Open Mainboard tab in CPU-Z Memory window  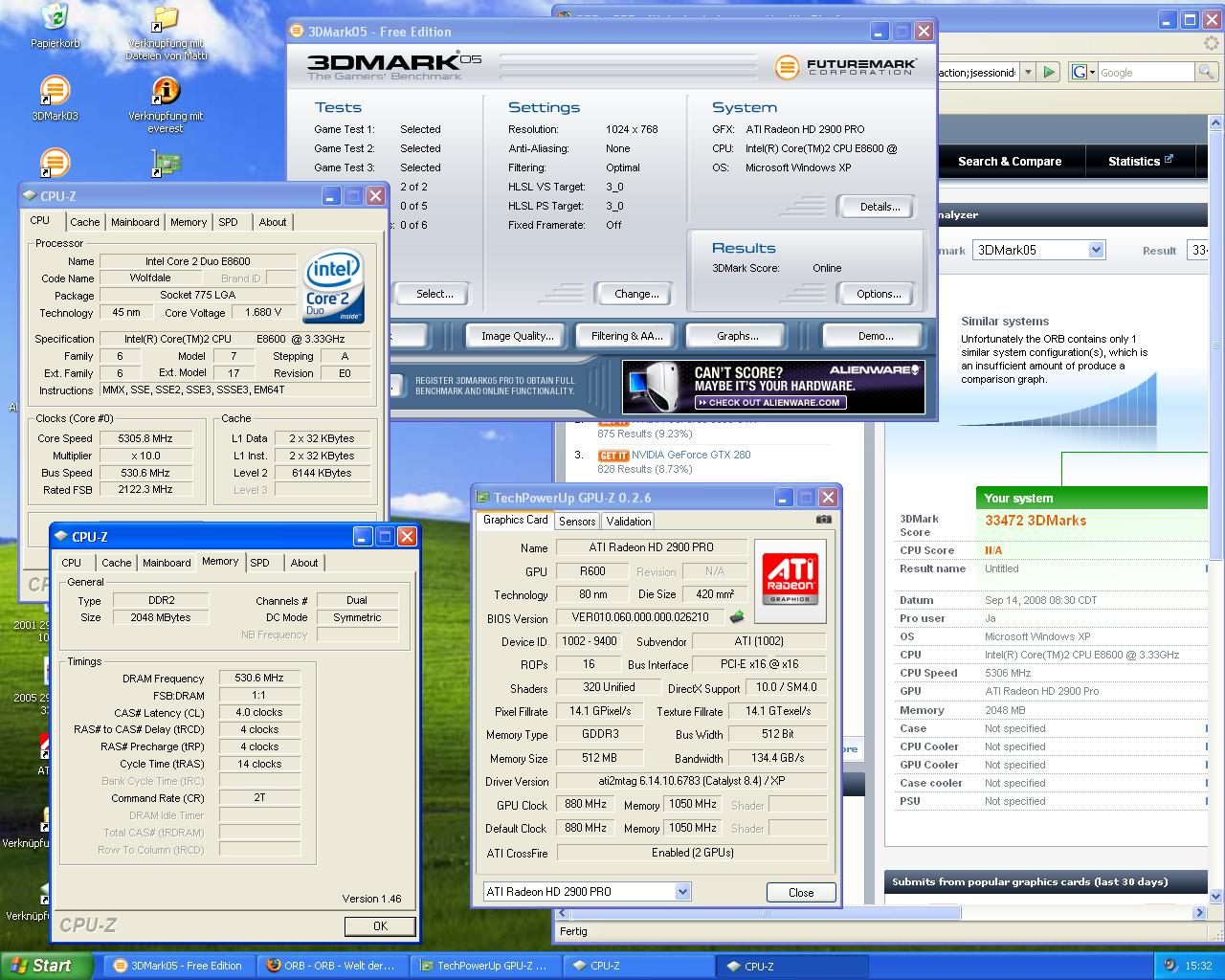click(x=167, y=563)
